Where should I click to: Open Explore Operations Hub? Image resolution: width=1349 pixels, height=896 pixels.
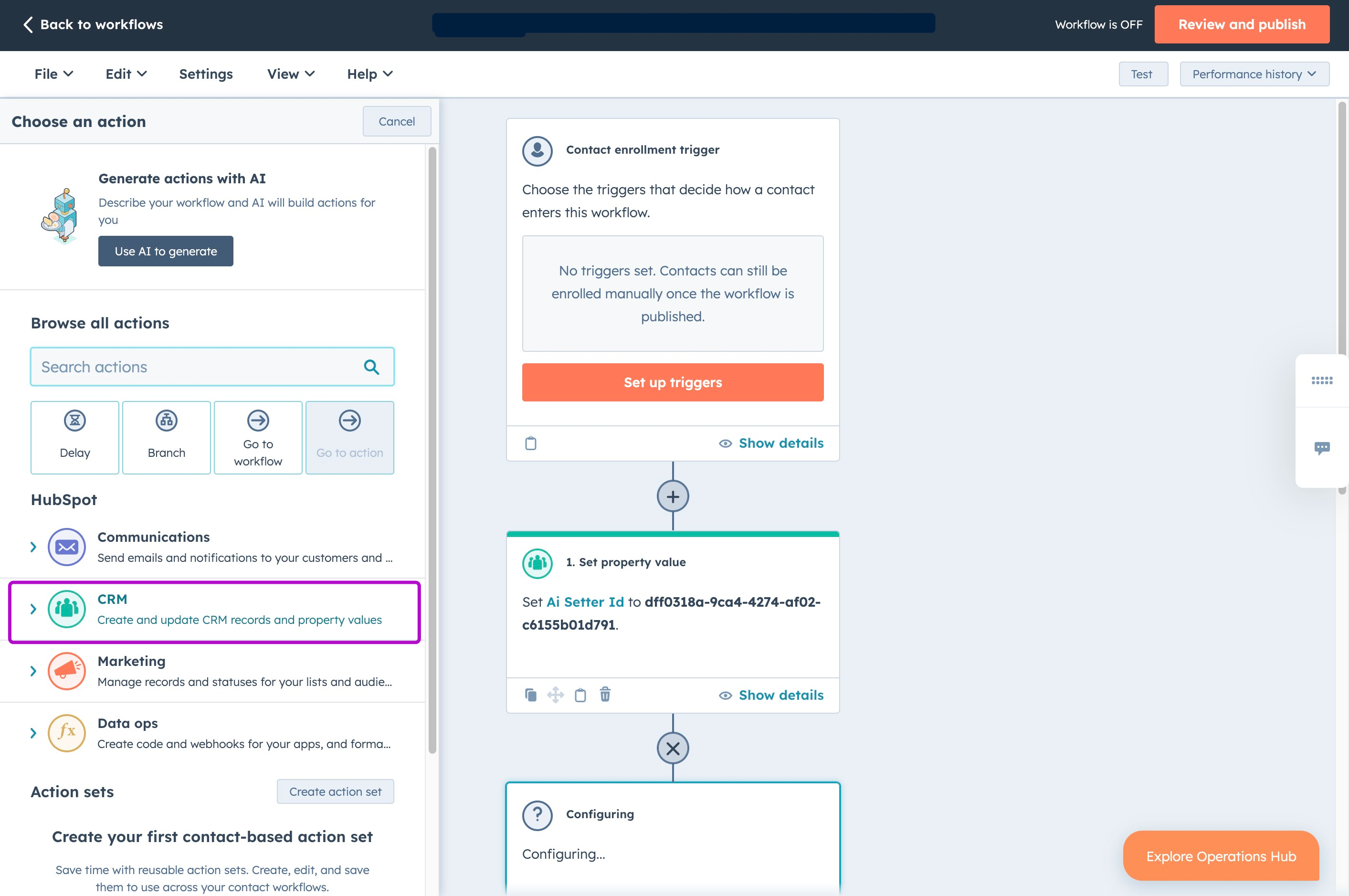point(1221,856)
